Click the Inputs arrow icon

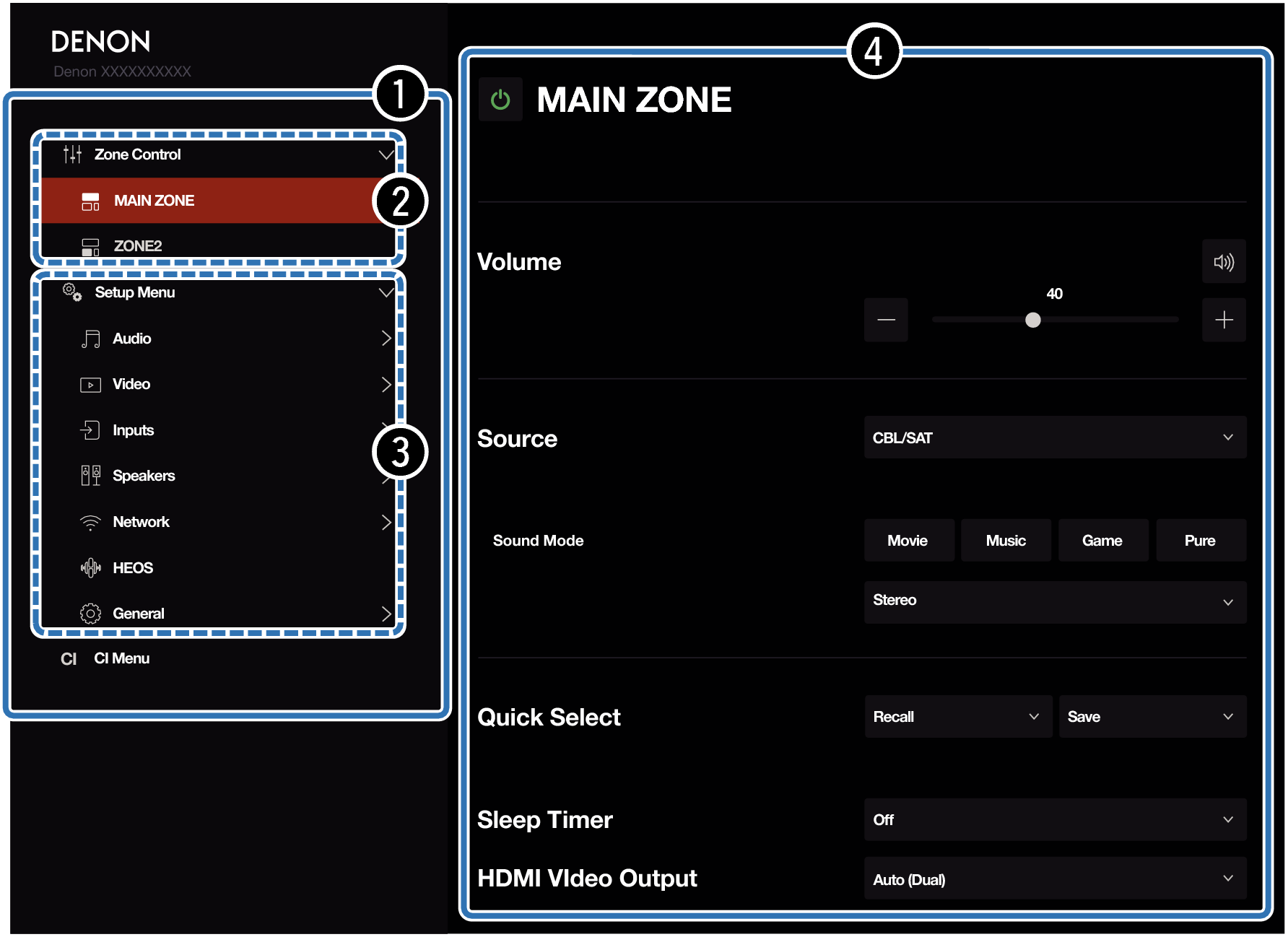[90, 430]
